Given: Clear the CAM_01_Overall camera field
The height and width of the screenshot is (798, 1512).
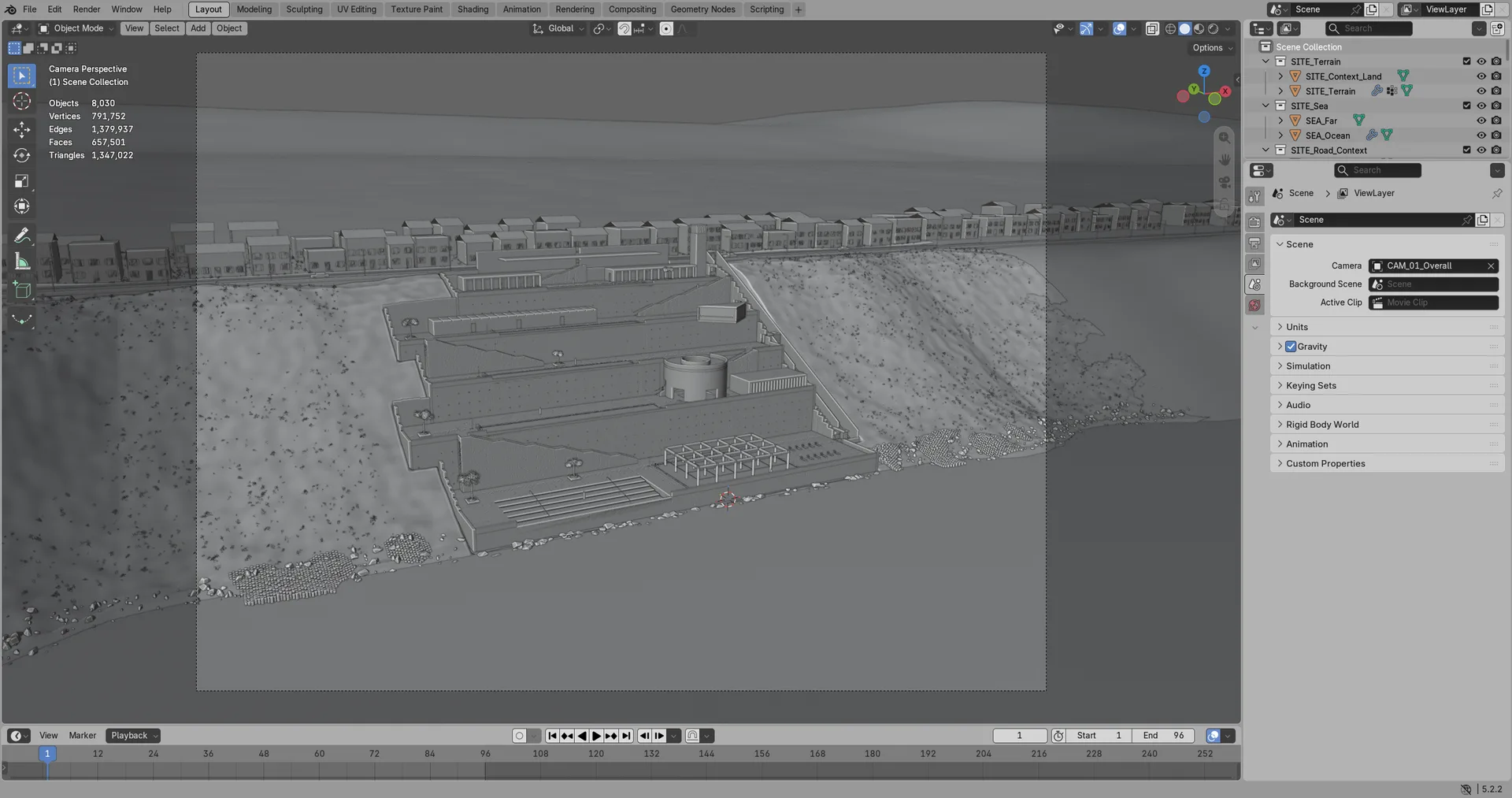Looking at the screenshot, I should [x=1491, y=266].
